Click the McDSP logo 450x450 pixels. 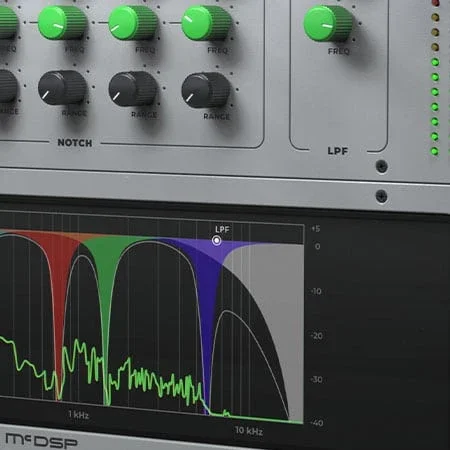(x=41, y=441)
